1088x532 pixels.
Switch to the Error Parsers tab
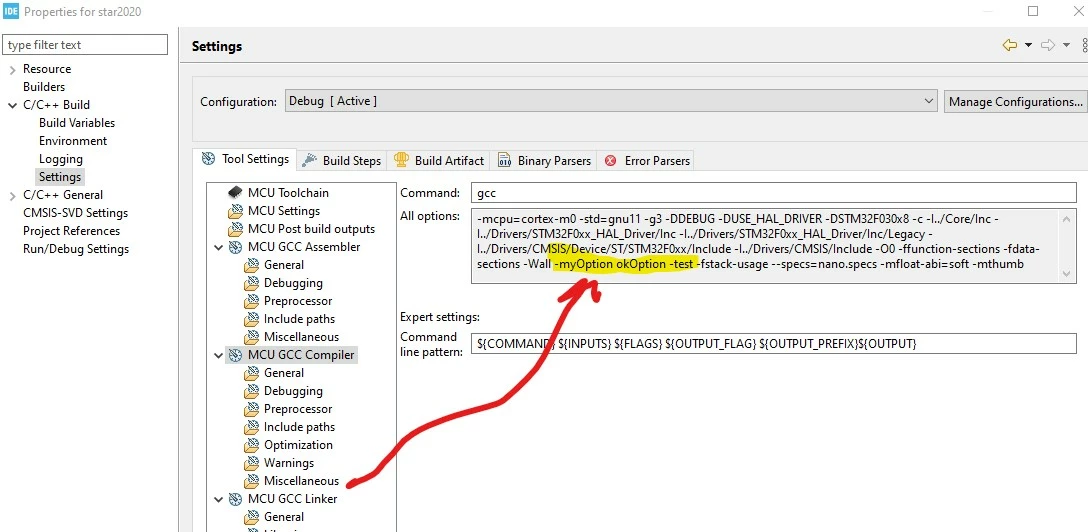click(x=647, y=160)
